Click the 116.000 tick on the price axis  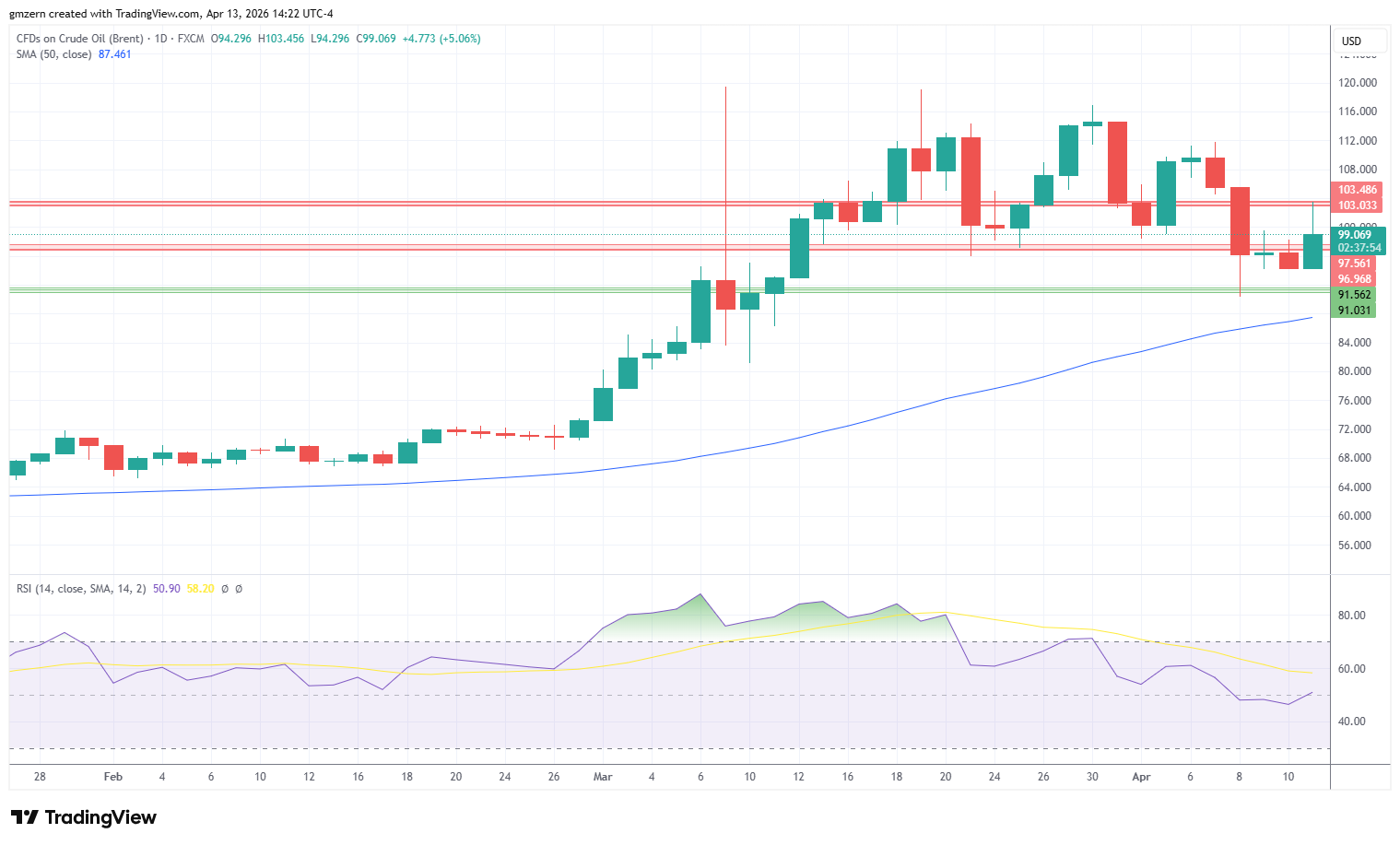[1358, 111]
